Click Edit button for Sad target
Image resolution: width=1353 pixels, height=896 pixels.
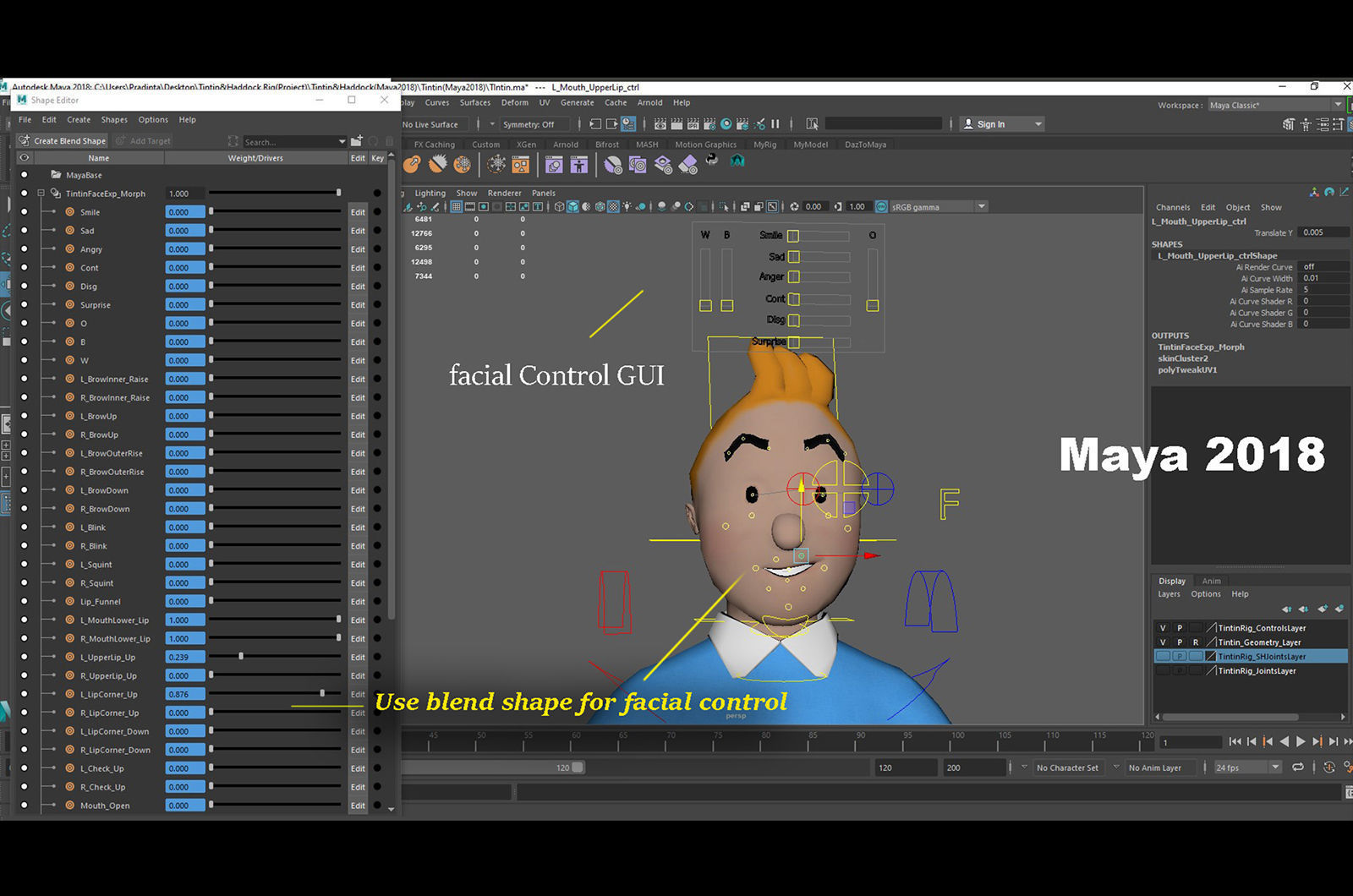click(358, 231)
